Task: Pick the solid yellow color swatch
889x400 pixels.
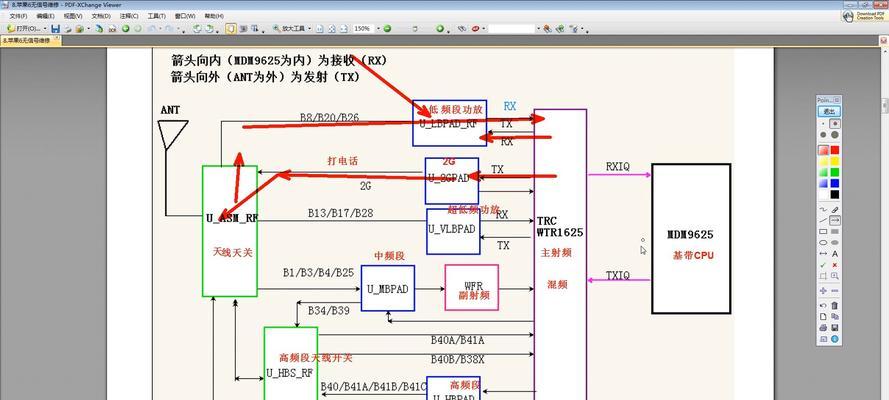Action: coord(835,161)
